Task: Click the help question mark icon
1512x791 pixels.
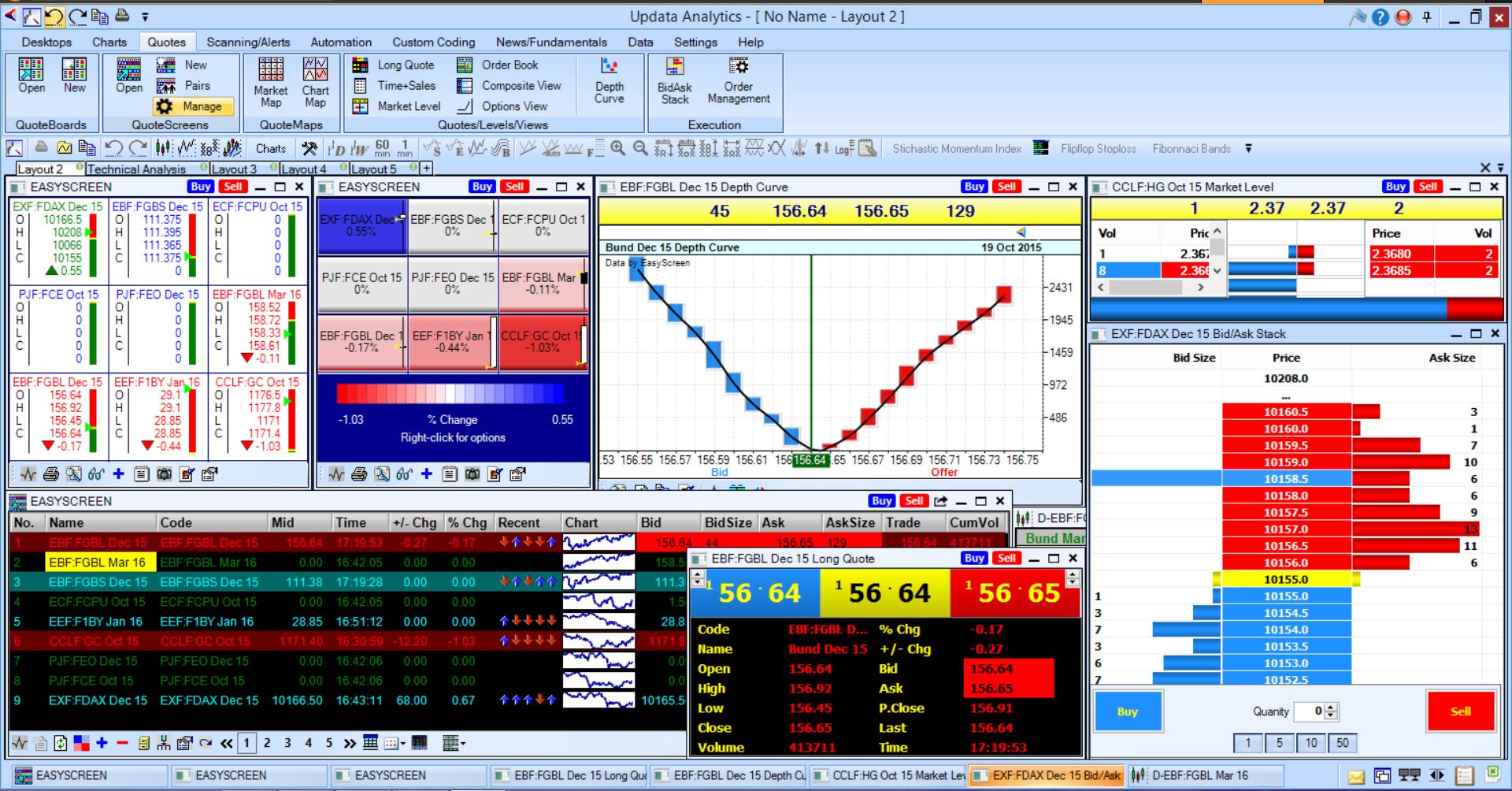Action: (x=1380, y=17)
